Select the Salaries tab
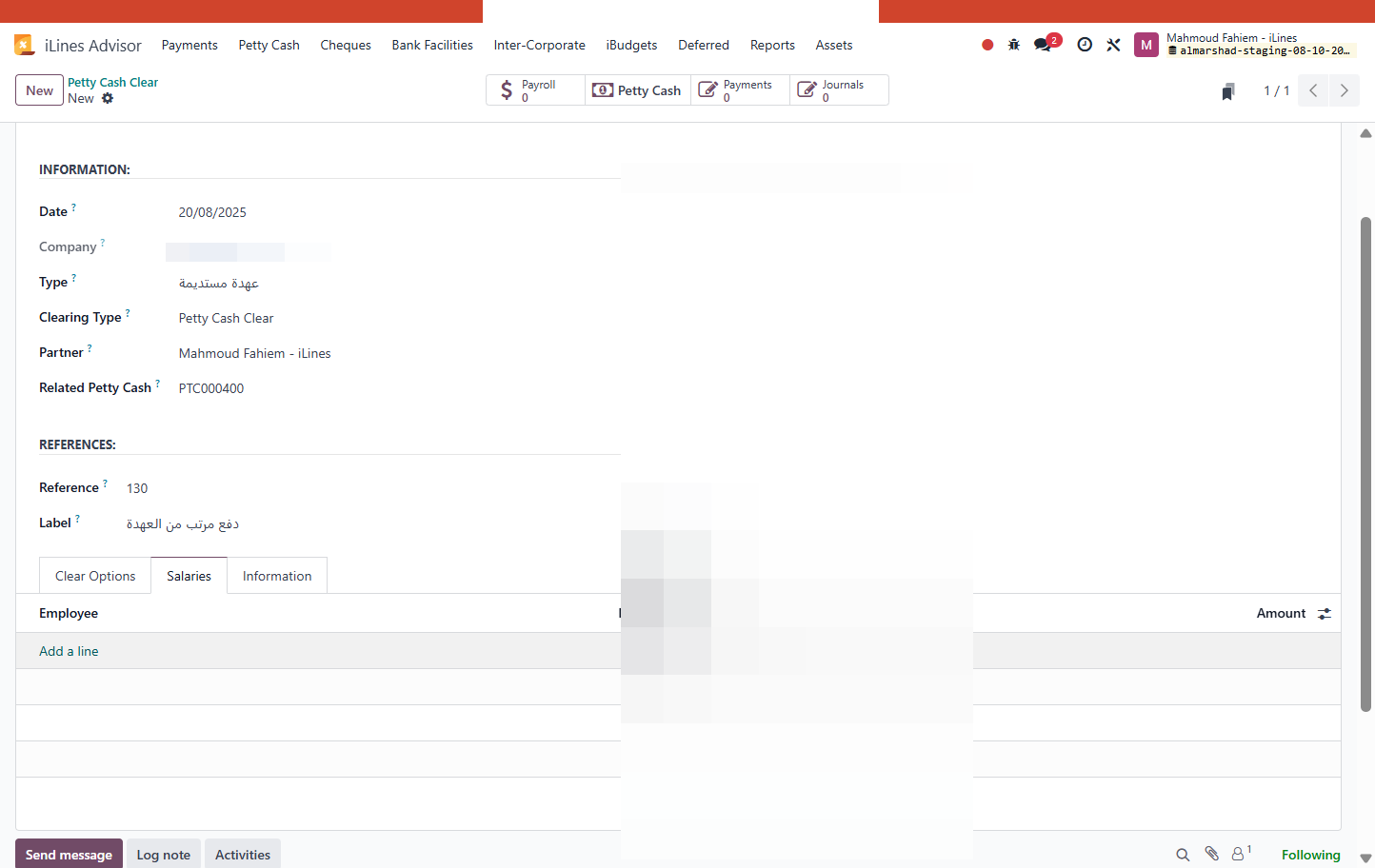 (189, 576)
